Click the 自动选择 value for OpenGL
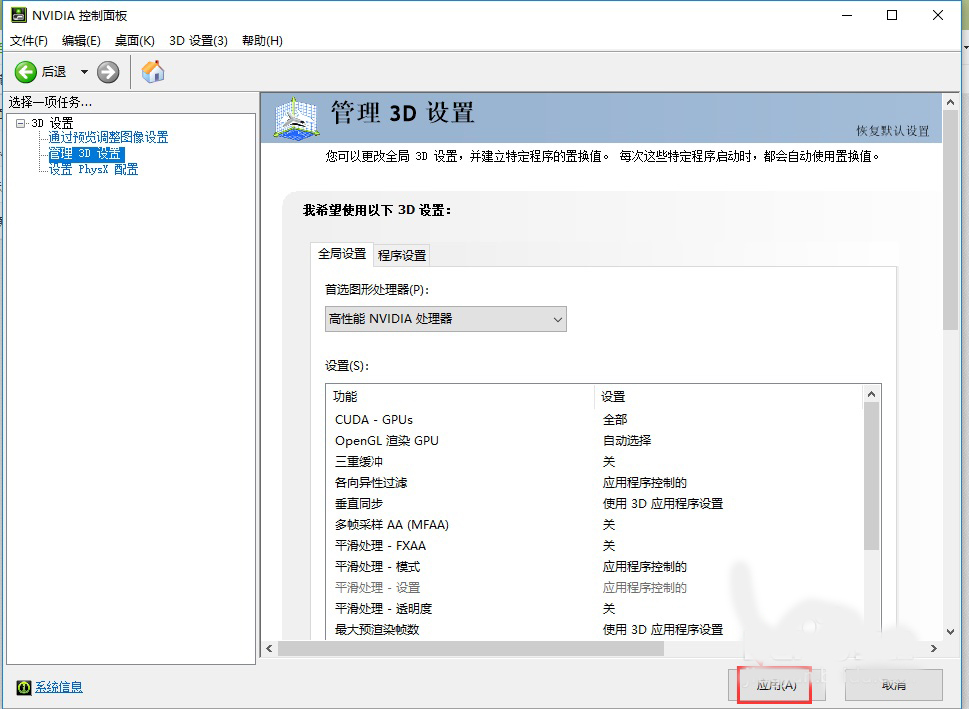The height and width of the screenshot is (709, 969). tap(627, 441)
